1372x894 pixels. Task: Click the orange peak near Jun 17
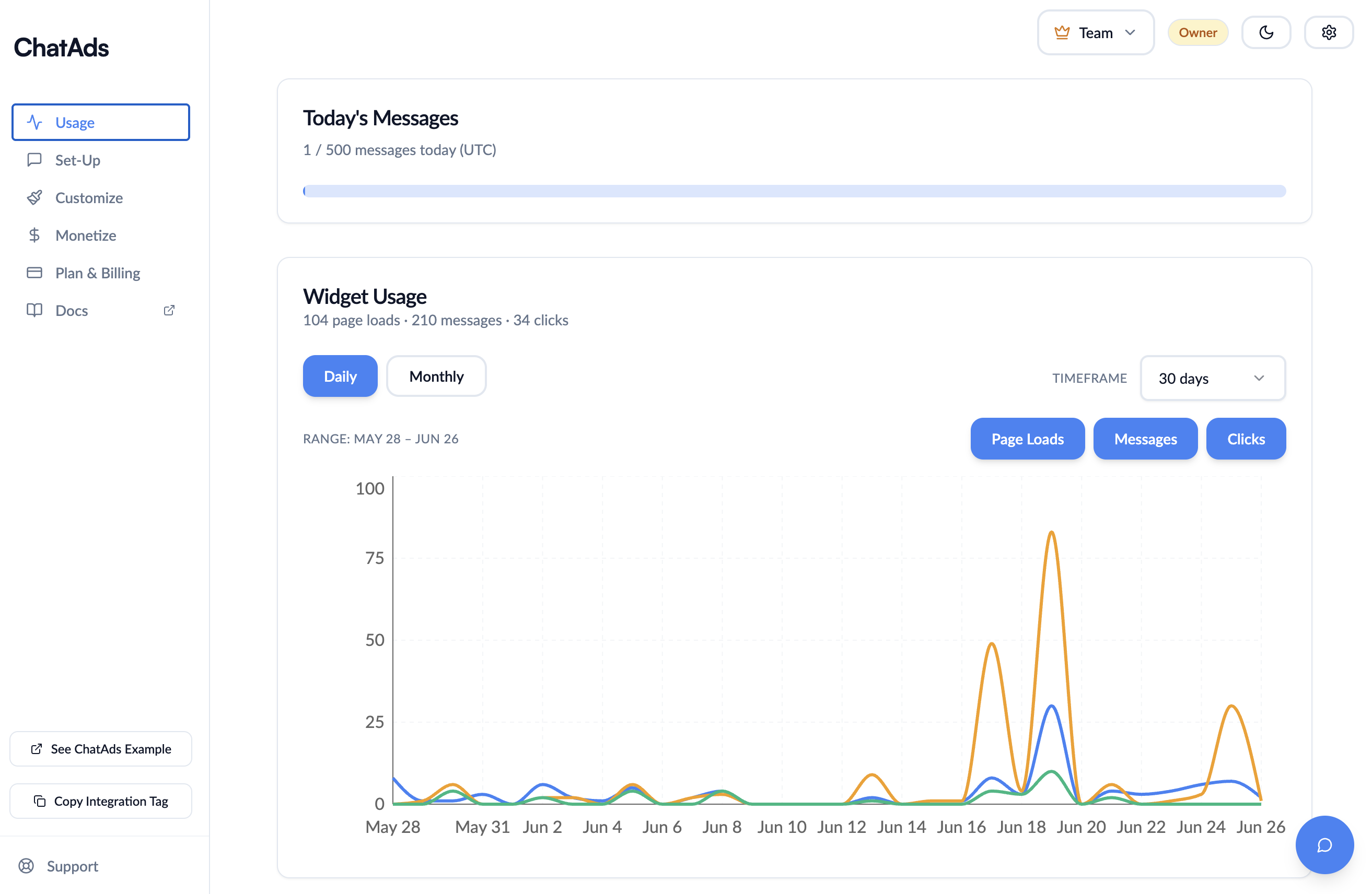[991, 644]
